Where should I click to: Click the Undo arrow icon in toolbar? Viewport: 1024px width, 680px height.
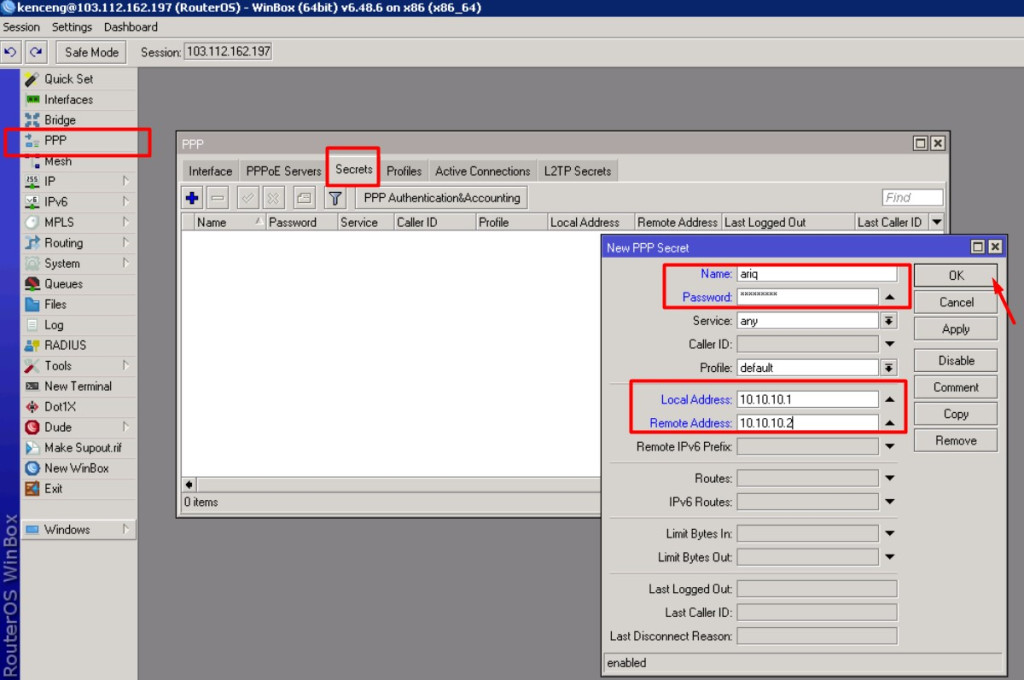[10, 52]
